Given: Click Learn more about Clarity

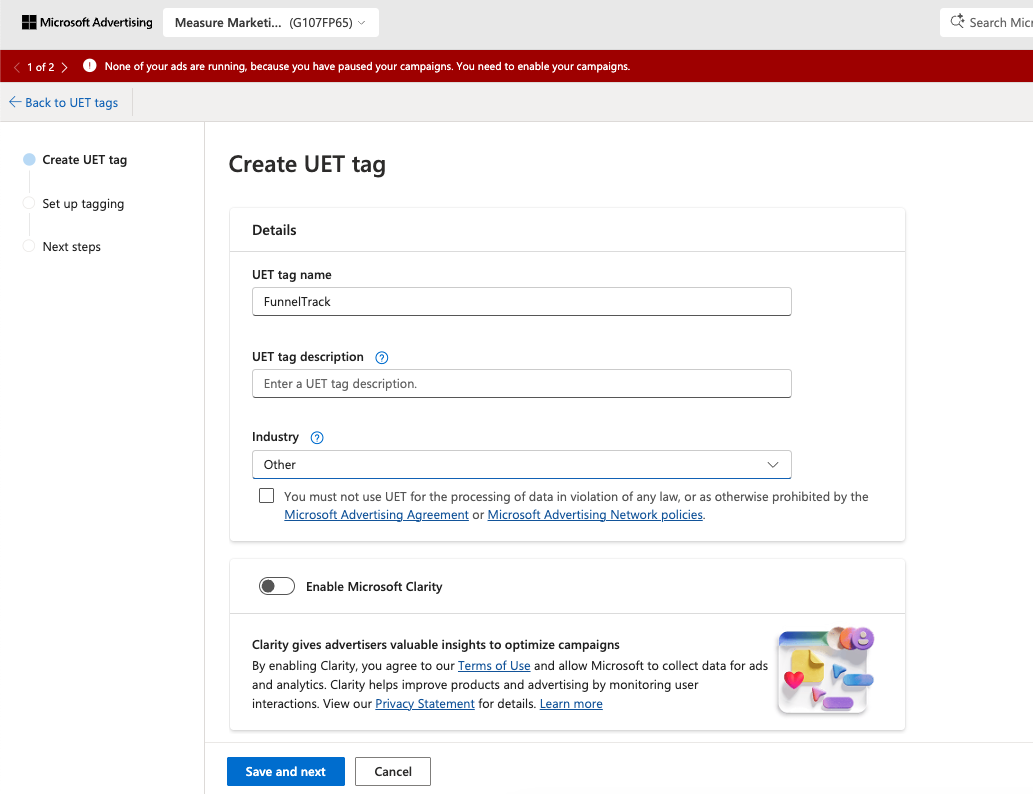Looking at the screenshot, I should click(571, 704).
